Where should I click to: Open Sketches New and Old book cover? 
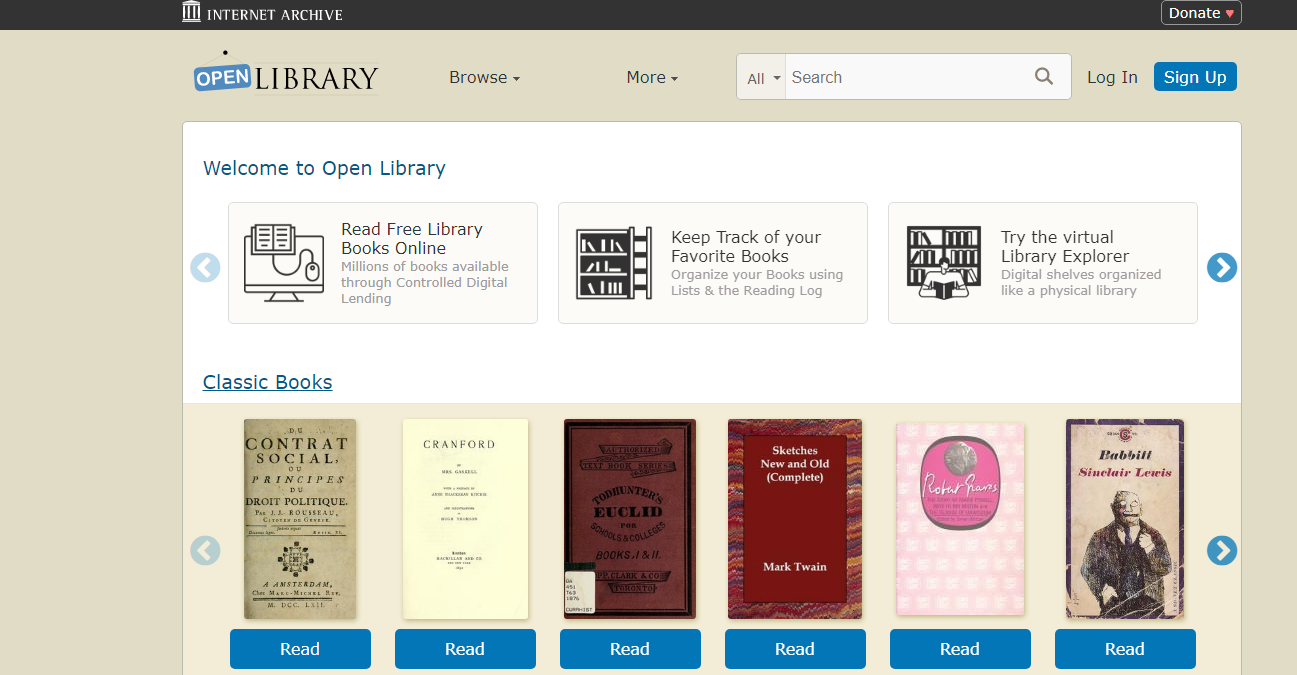(795, 519)
